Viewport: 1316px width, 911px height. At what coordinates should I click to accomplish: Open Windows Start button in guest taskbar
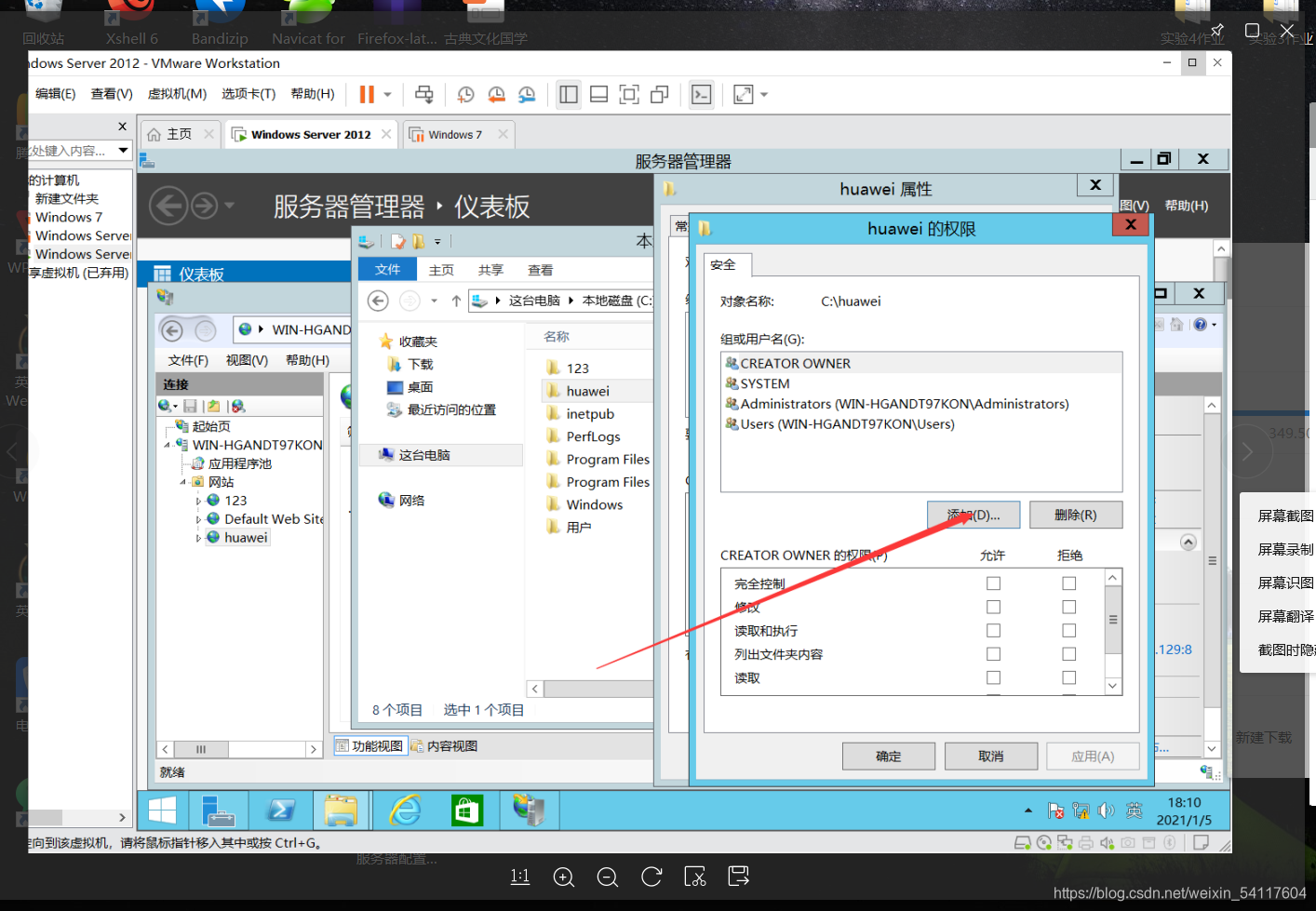point(162,811)
